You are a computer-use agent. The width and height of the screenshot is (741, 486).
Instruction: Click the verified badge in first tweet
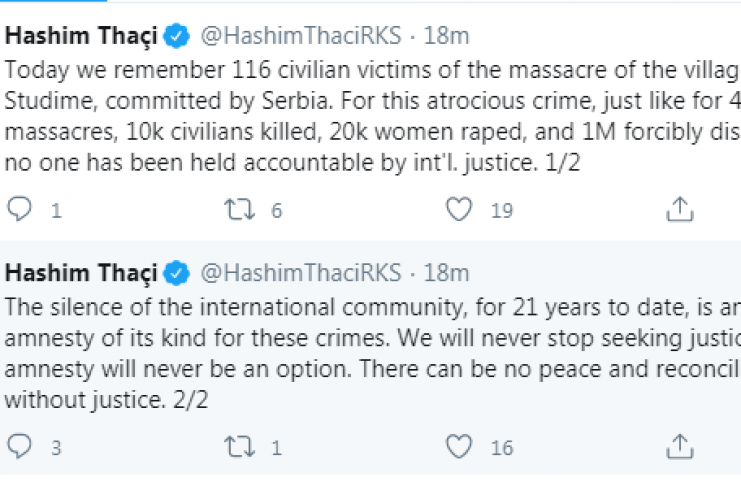click(x=177, y=38)
